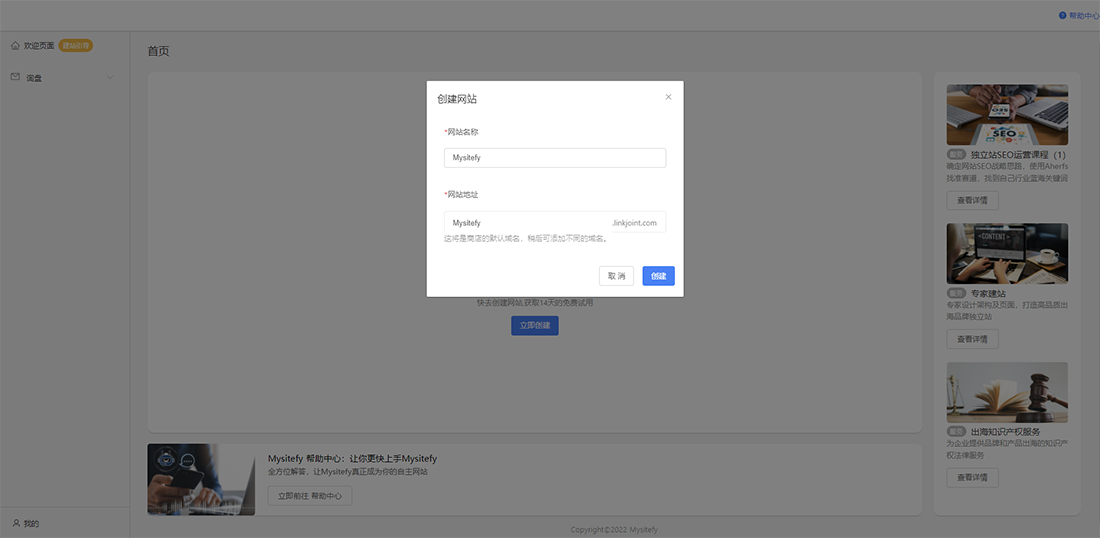Click 查看详情 under 独立站SEO运营课程
This screenshot has width=1100, height=538.
pos(972,200)
